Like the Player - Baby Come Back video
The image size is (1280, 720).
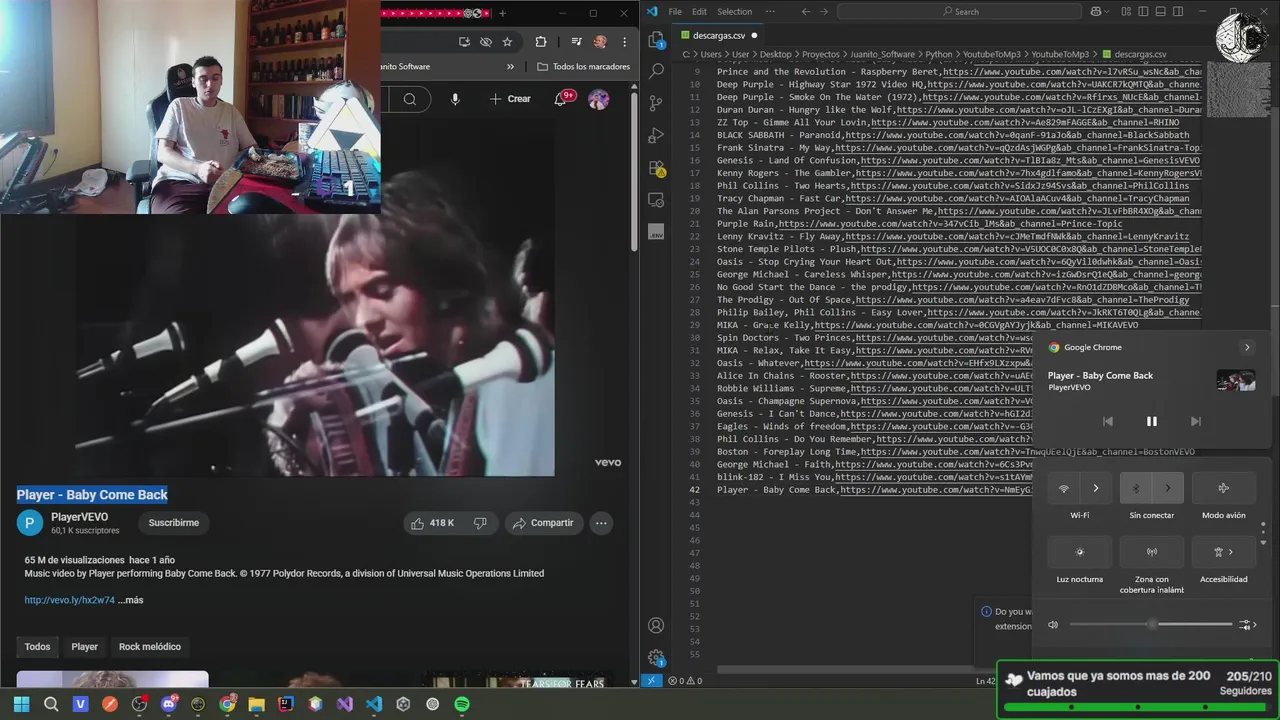coord(432,523)
